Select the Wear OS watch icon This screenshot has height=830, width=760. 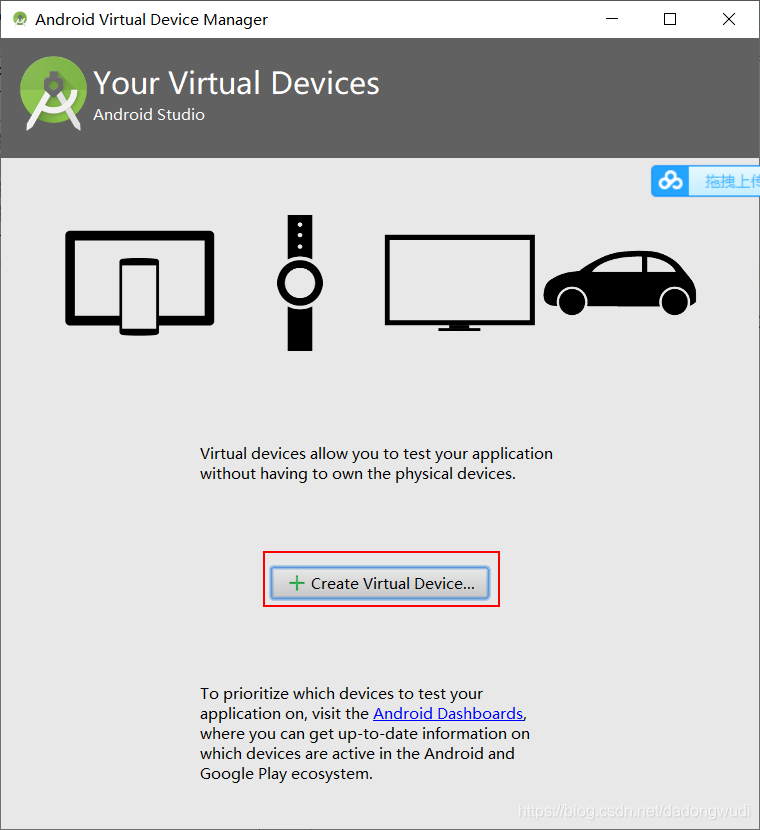300,283
